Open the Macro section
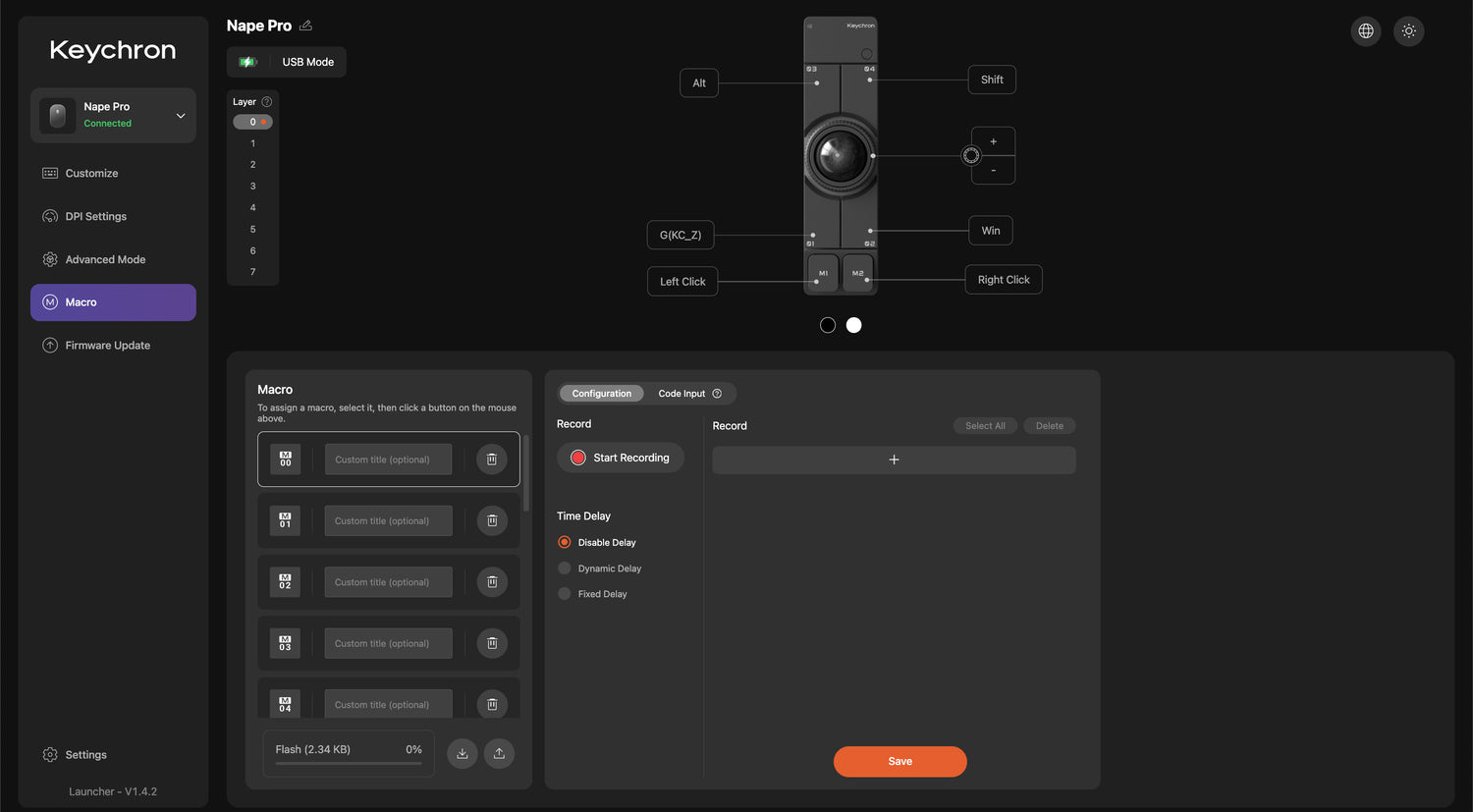The image size is (1473, 812). tap(113, 302)
